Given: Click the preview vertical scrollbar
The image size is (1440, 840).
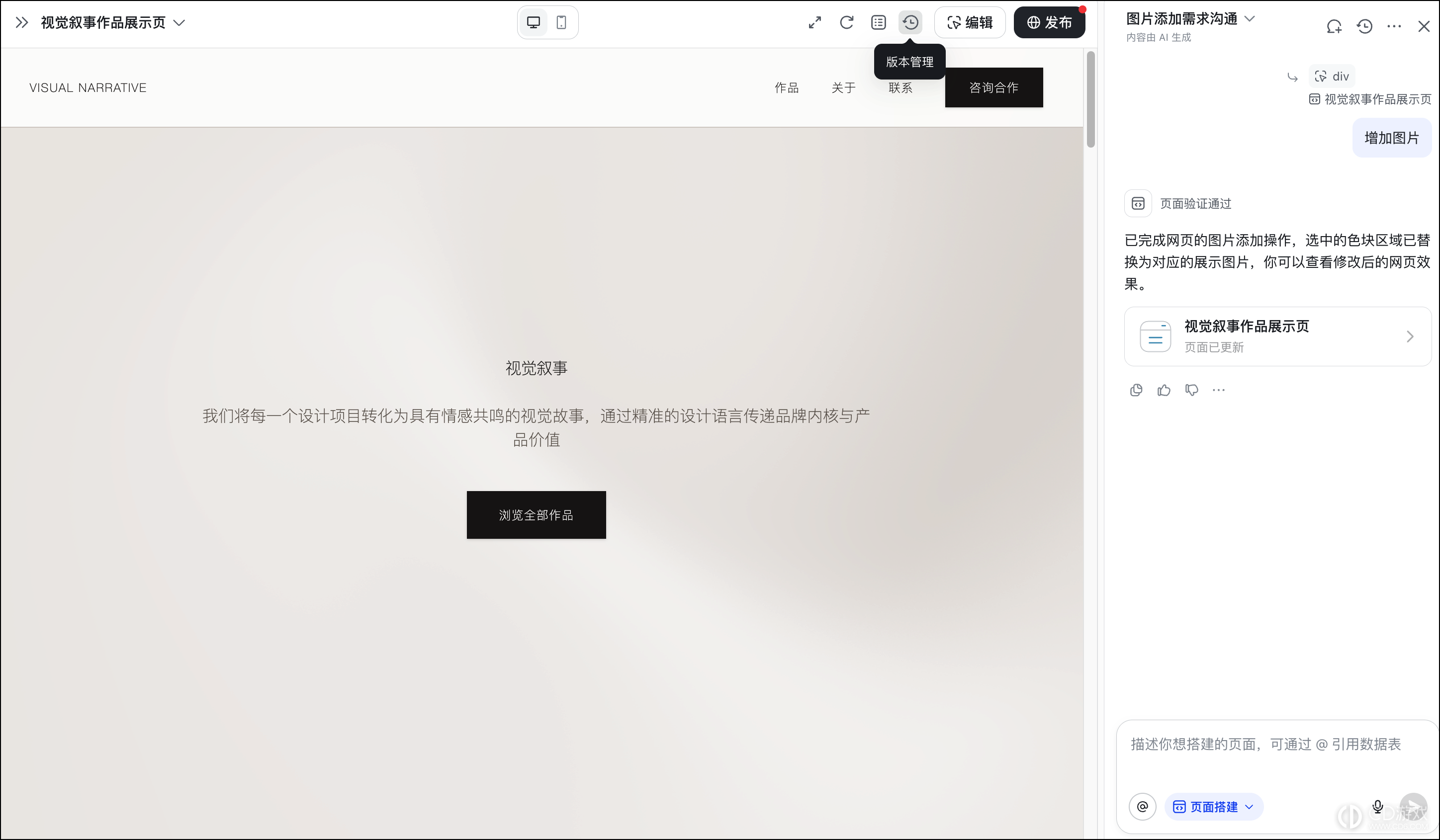Looking at the screenshot, I should click(1090, 100).
